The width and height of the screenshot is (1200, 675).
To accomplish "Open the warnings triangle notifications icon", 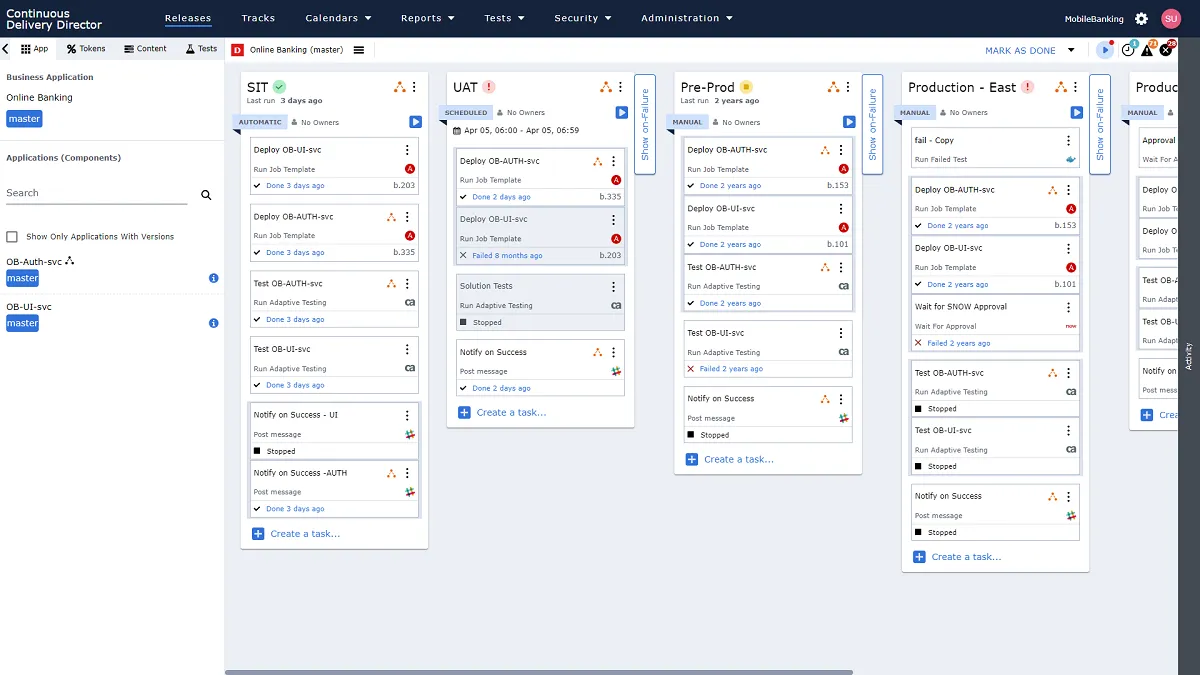I will (1148, 49).
